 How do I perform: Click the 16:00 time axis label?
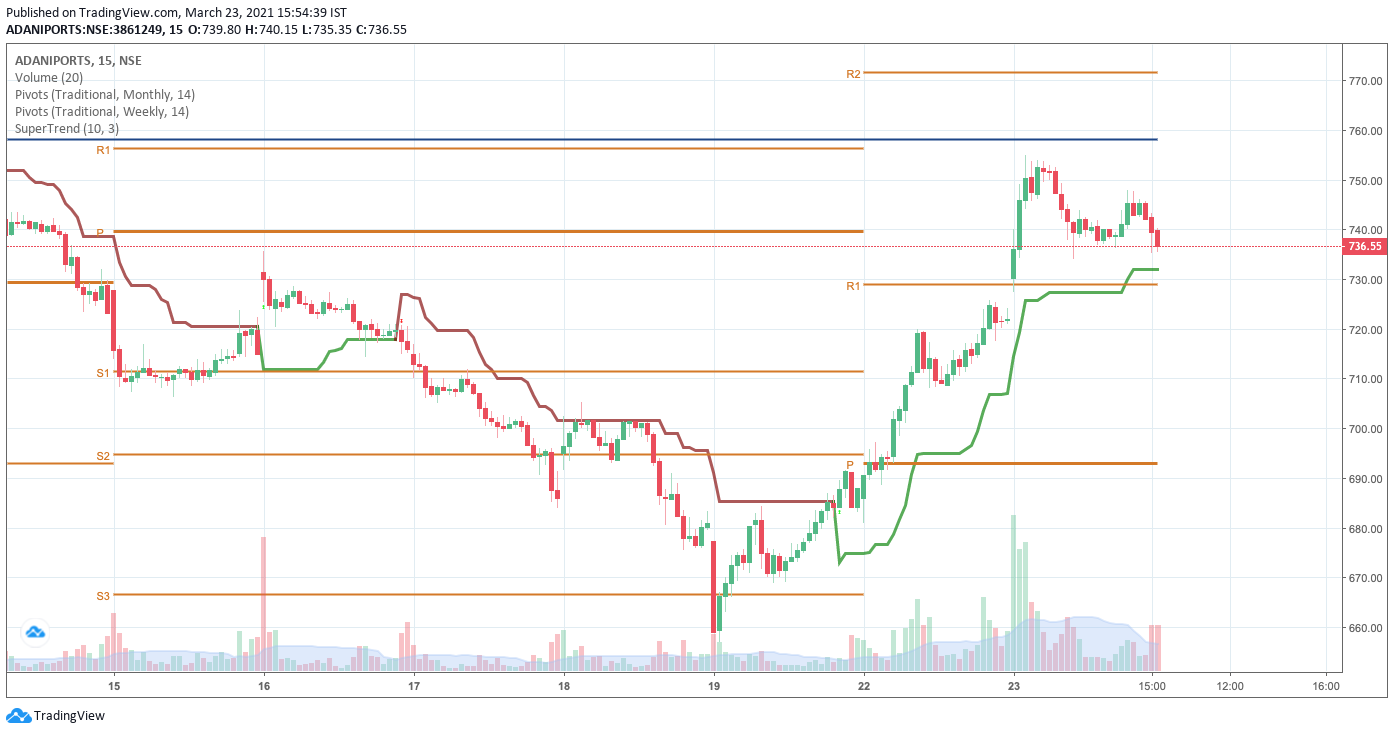point(1326,686)
